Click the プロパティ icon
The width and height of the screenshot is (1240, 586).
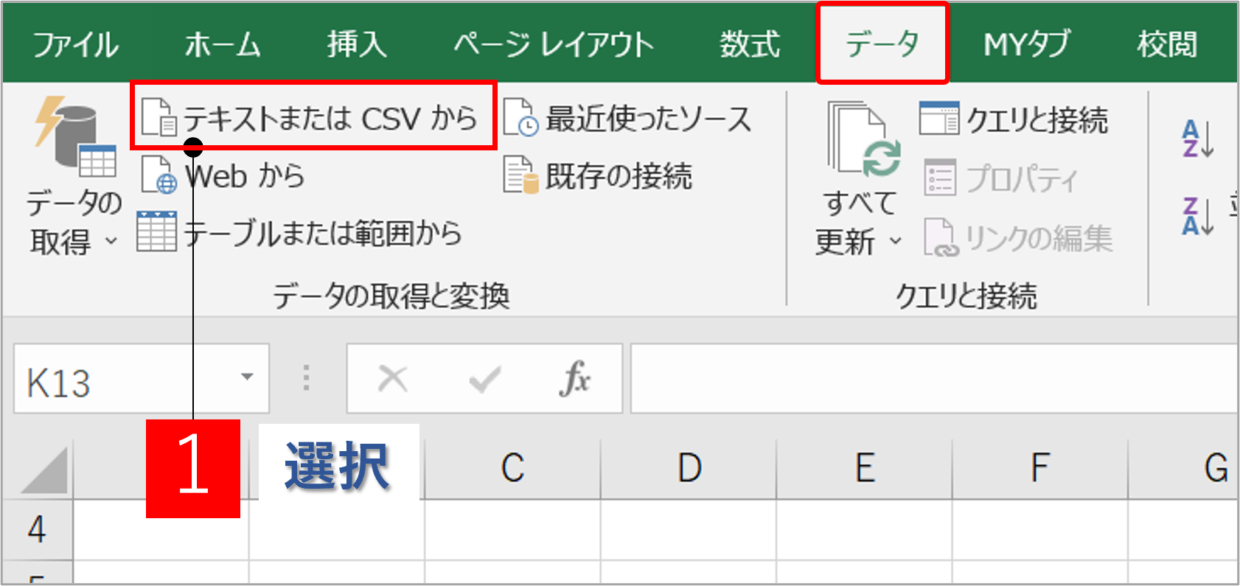[939, 177]
